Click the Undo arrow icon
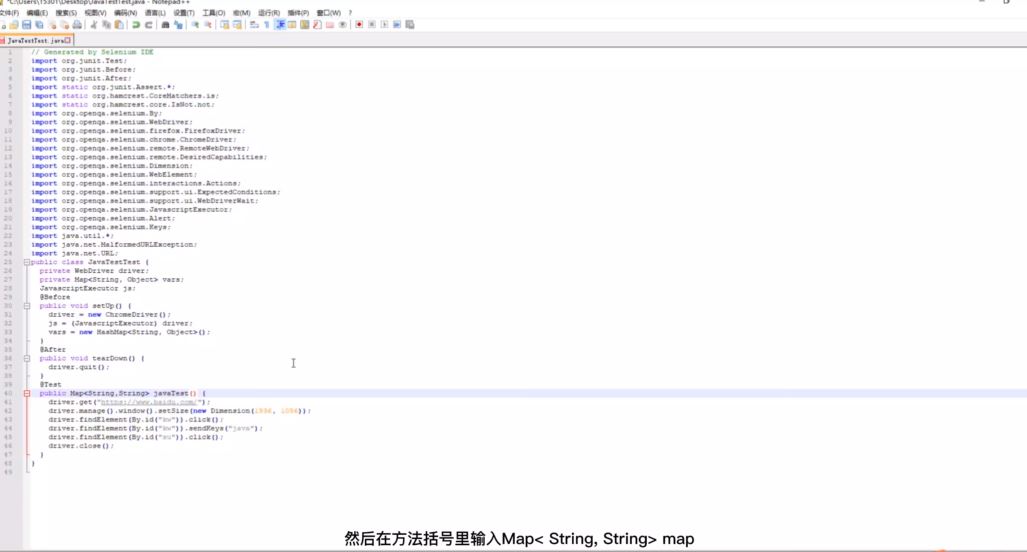Viewport: 1027px width, 552px height. 136,25
